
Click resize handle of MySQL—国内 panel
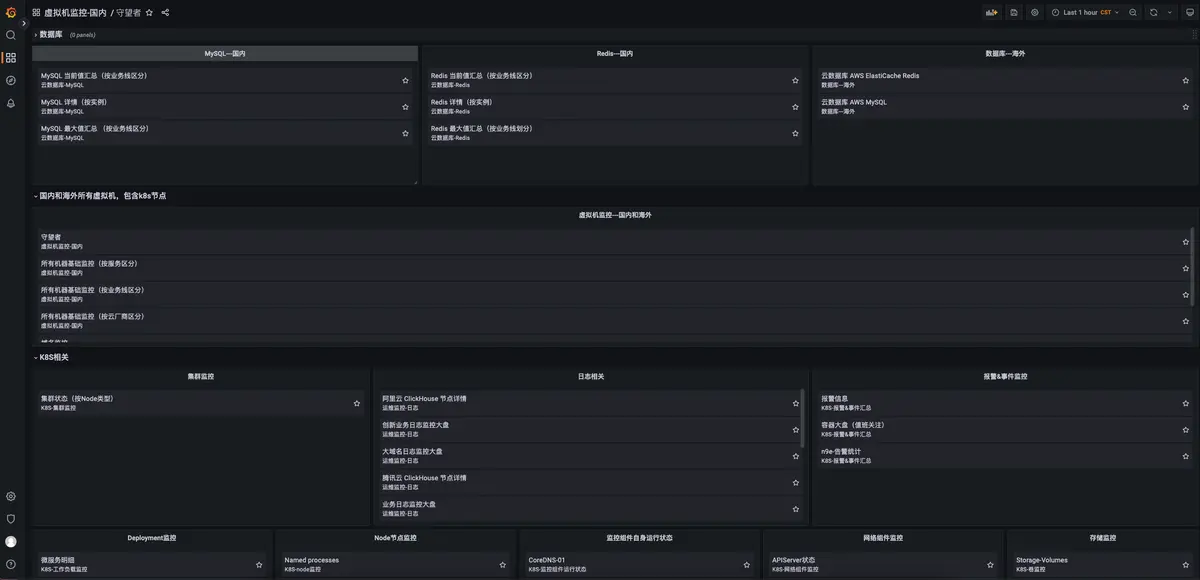click(x=414, y=181)
